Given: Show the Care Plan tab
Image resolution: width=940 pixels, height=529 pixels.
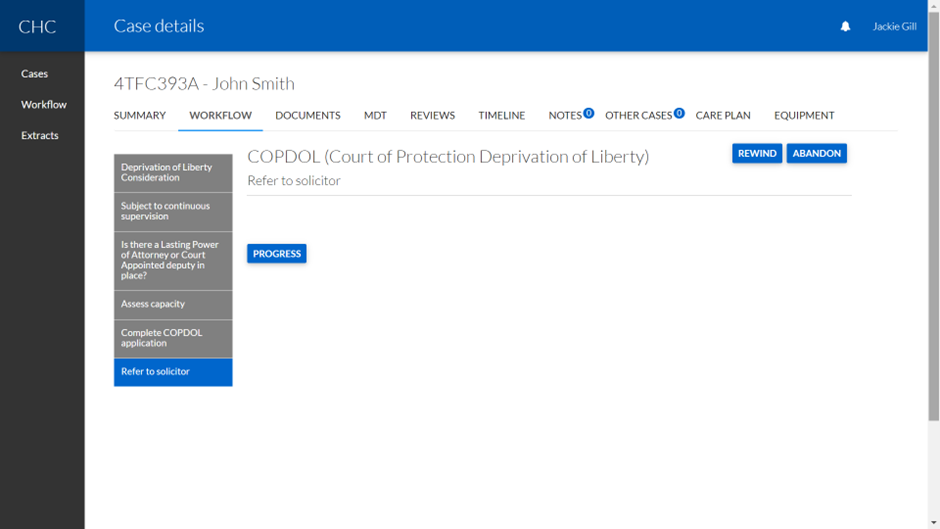Looking at the screenshot, I should coord(723,115).
